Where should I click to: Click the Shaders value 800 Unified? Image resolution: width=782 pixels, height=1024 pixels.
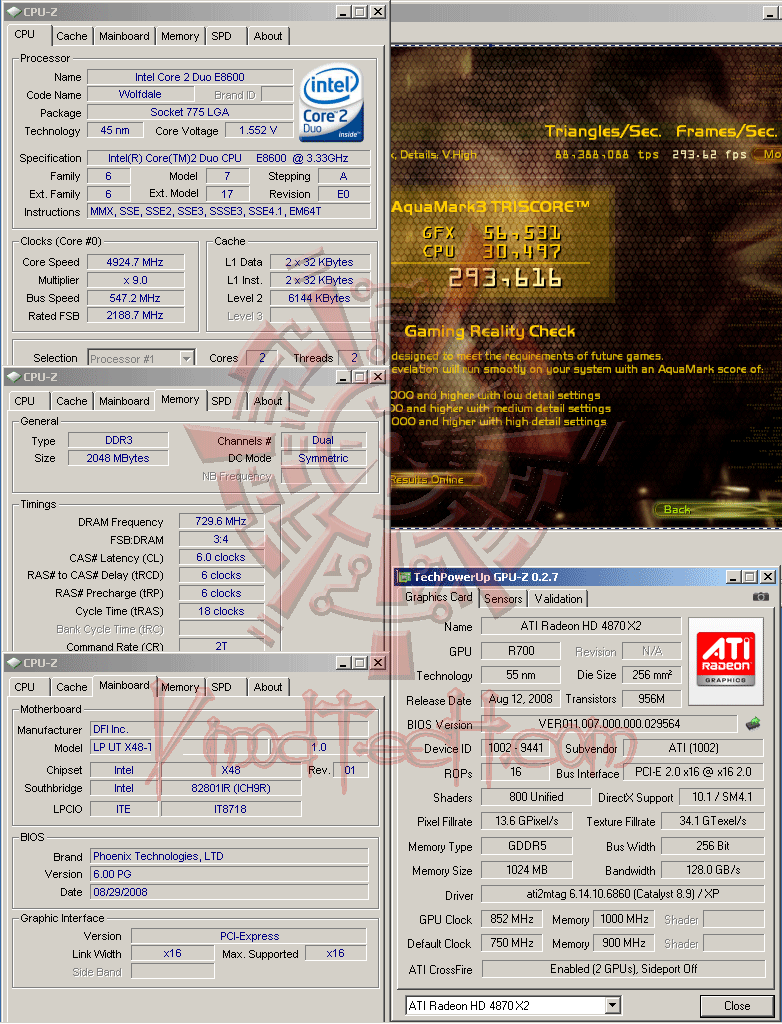[x=536, y=797]
